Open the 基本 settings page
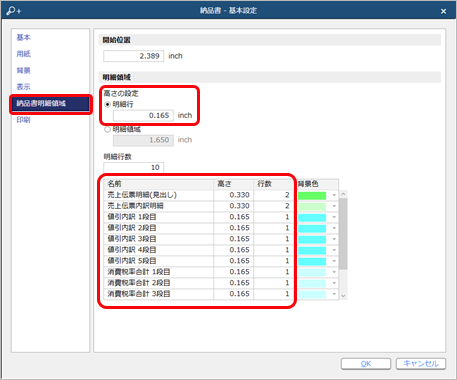 coord(24,37)
